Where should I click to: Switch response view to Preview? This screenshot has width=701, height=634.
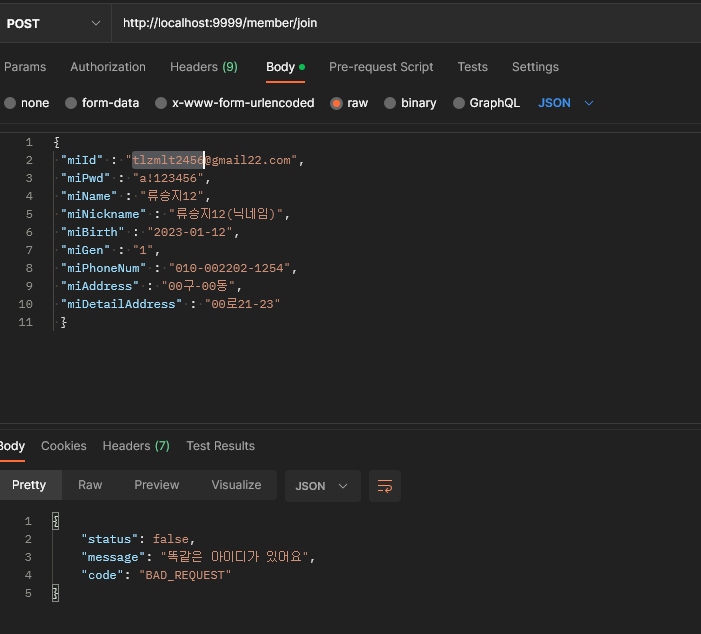pyautogui.click(x=156, y=485)
